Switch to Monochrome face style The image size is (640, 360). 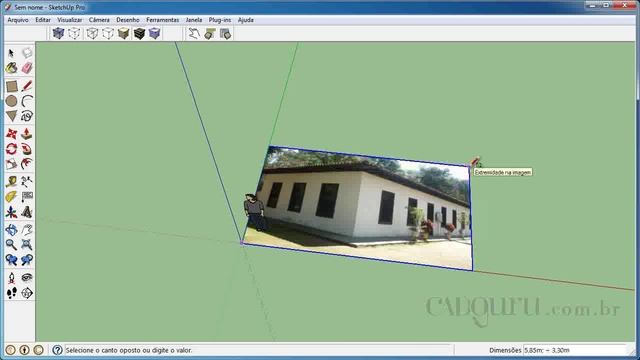(x=154, y=33)
